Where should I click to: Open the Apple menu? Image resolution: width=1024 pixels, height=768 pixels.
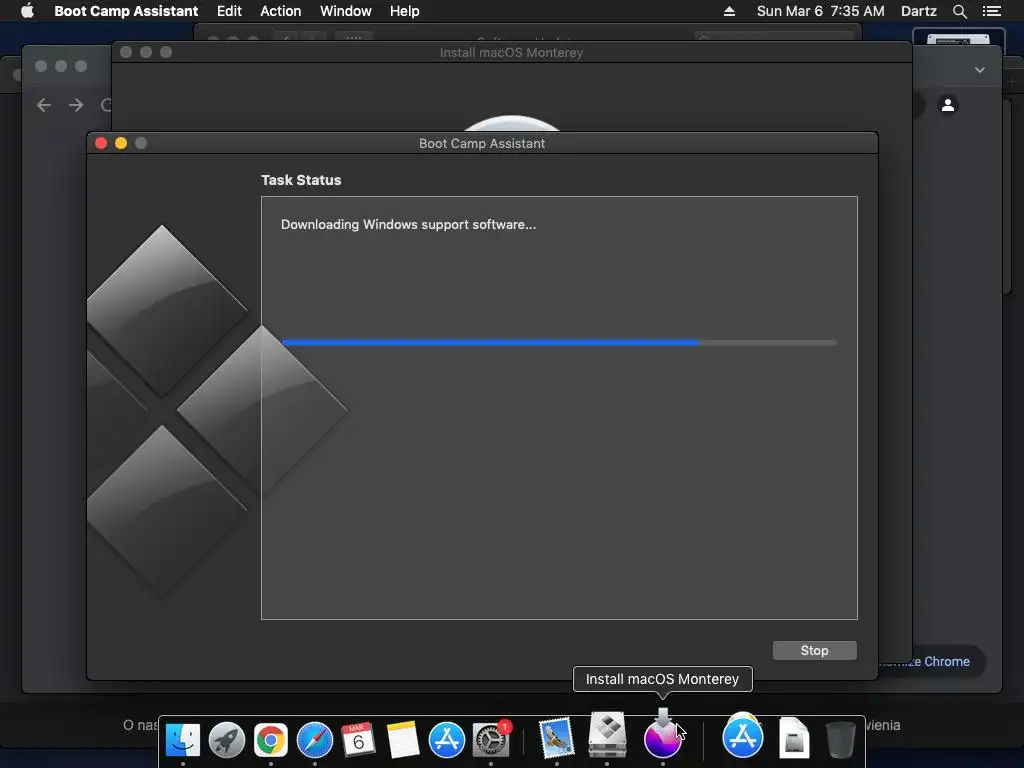pos(27,11)
